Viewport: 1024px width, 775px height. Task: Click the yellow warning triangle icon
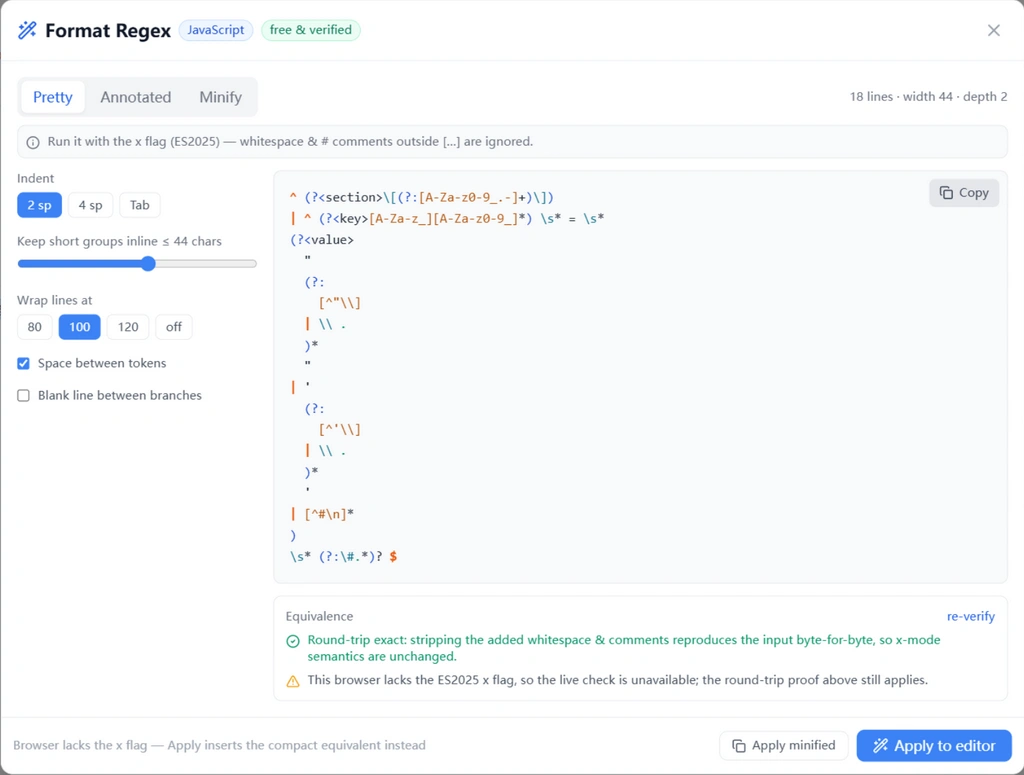(x=293, y=681)
